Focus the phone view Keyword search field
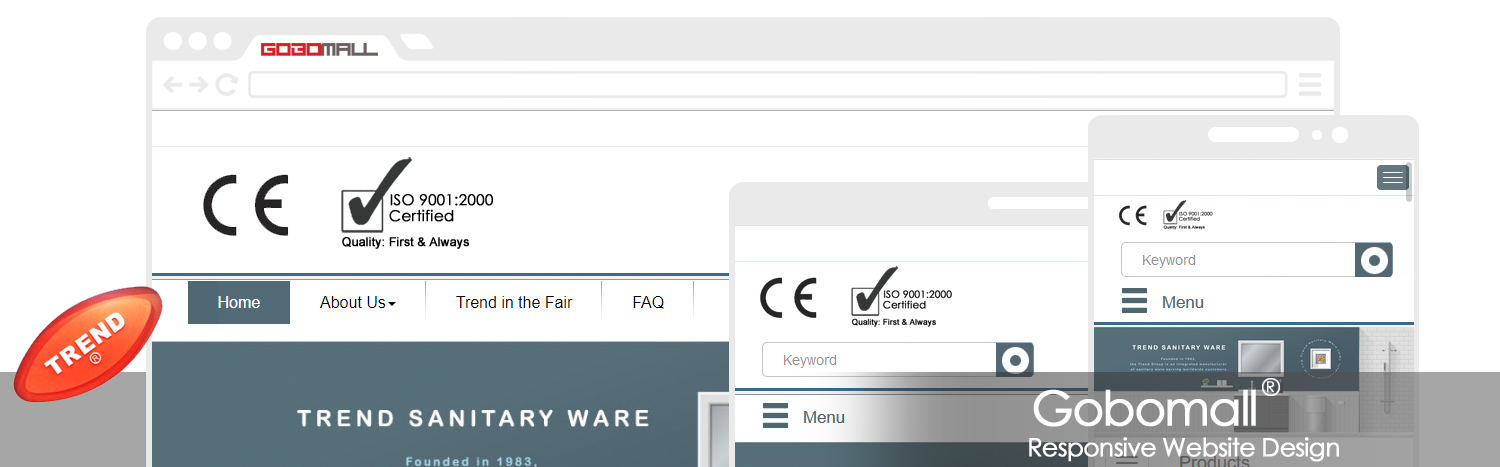Image resolution: width=1500 pixels, height=467 pixels. click(1238, 260)
